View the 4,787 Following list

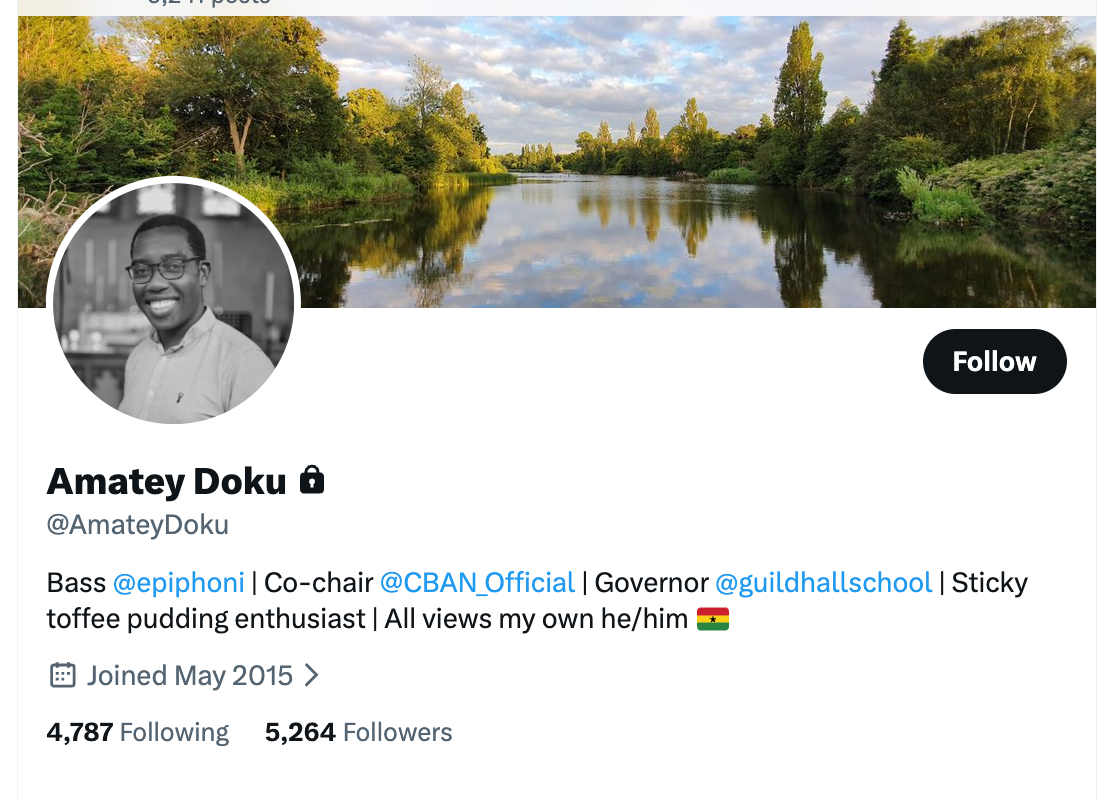[x=138, y=732]
